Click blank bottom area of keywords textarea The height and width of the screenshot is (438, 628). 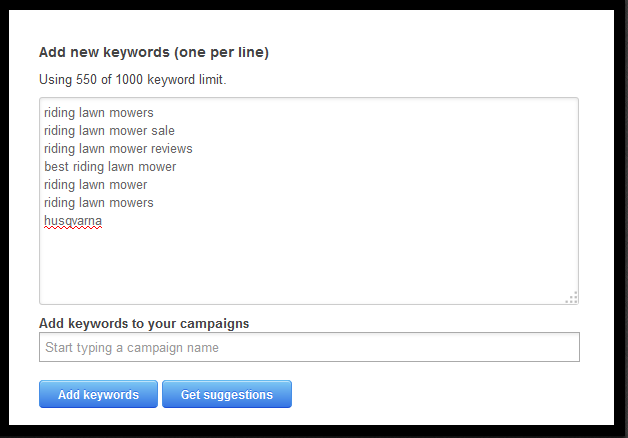[x=308, y=268]
